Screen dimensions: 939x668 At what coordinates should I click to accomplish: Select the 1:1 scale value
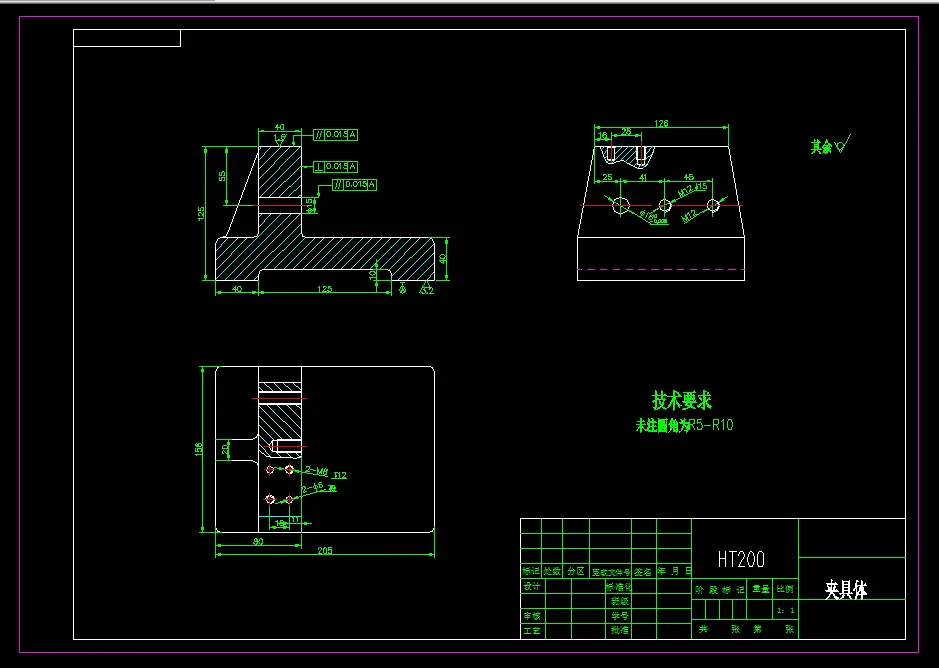(785, 610)
